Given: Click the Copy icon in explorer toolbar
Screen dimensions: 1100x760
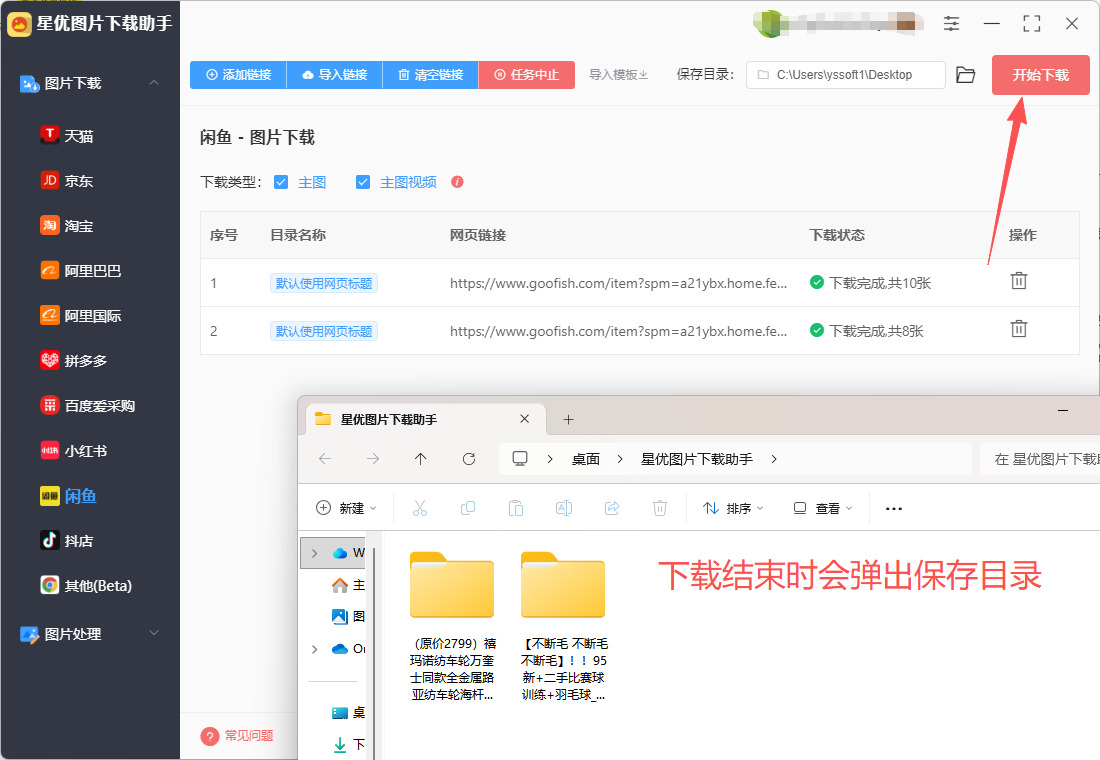Looking at the screenshot, I should pos(468,508).
